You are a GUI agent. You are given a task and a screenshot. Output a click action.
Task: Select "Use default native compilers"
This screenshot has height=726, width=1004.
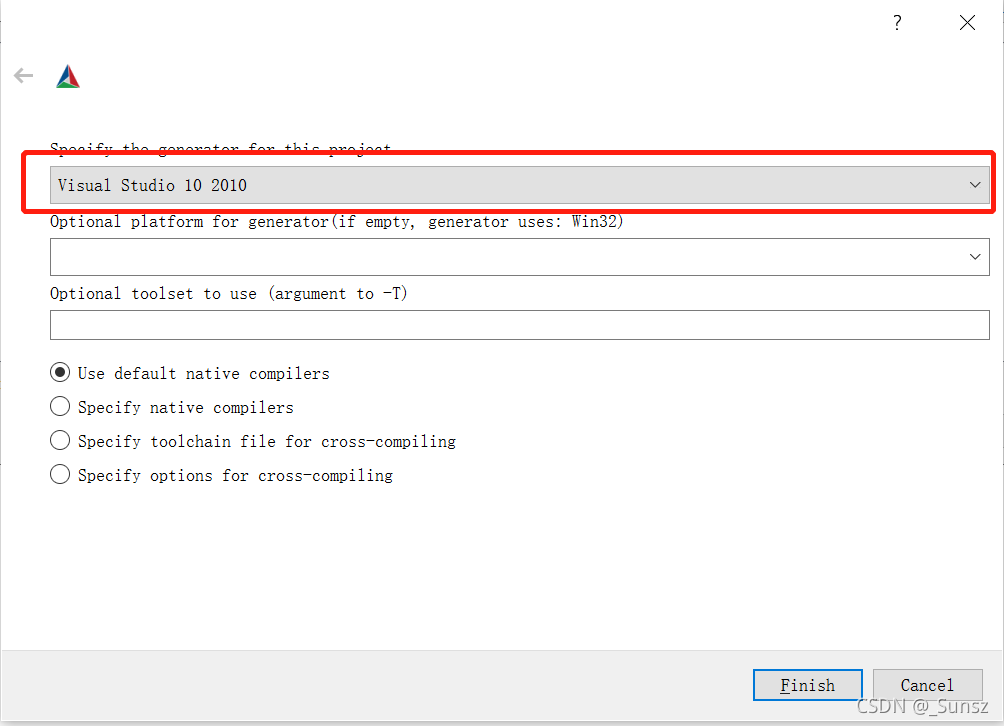click(x=59, y=371)
